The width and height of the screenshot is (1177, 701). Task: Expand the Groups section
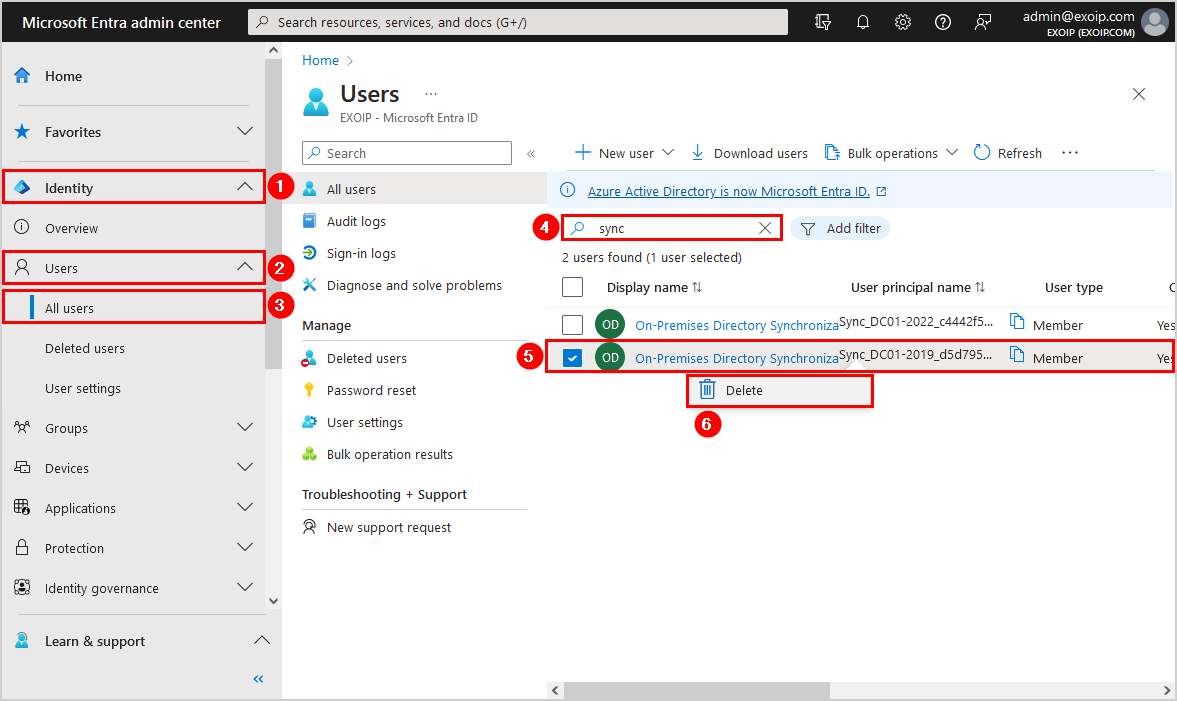(x=245, y=427)
